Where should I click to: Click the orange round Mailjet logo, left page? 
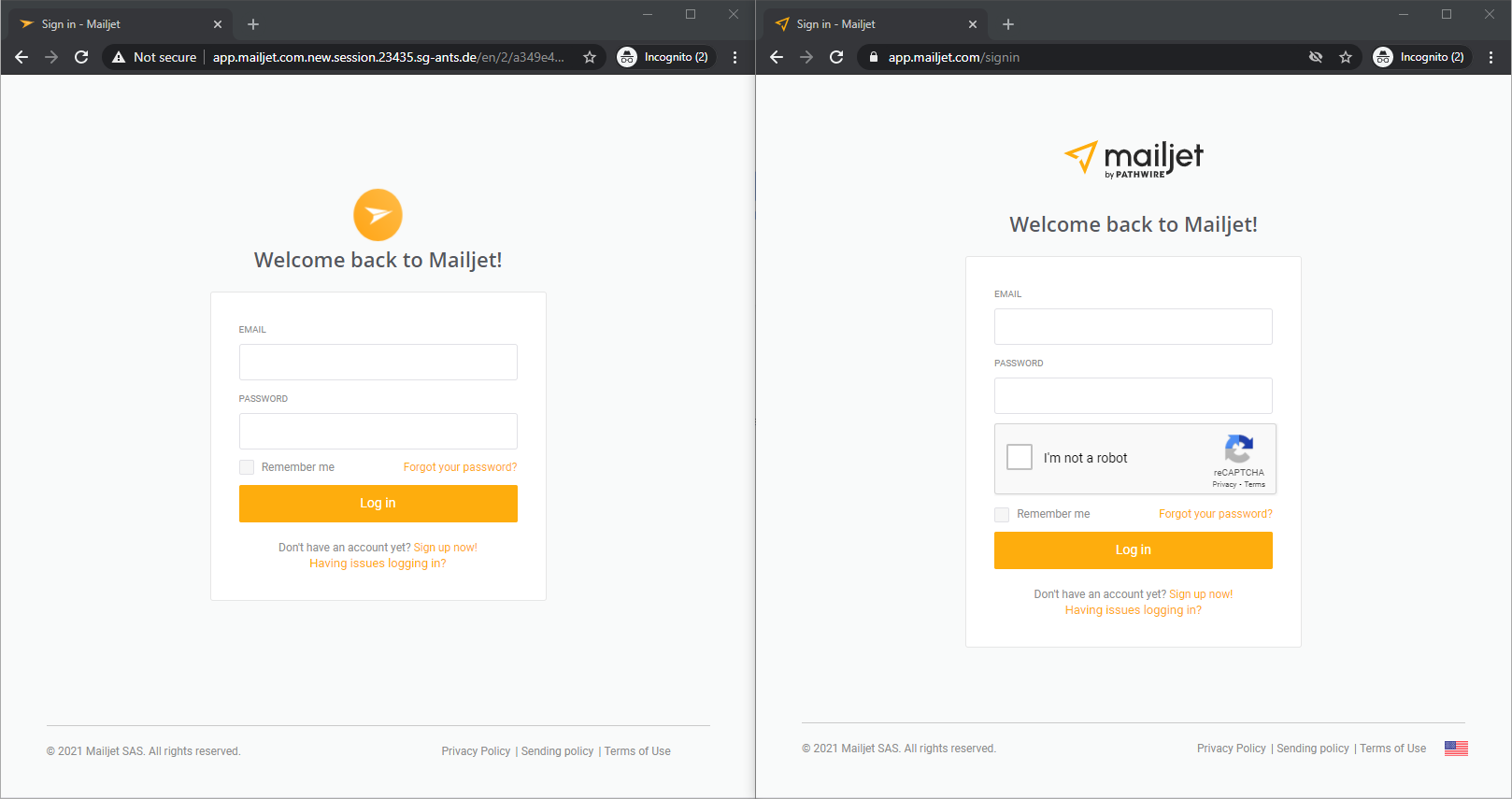point(378,215)
